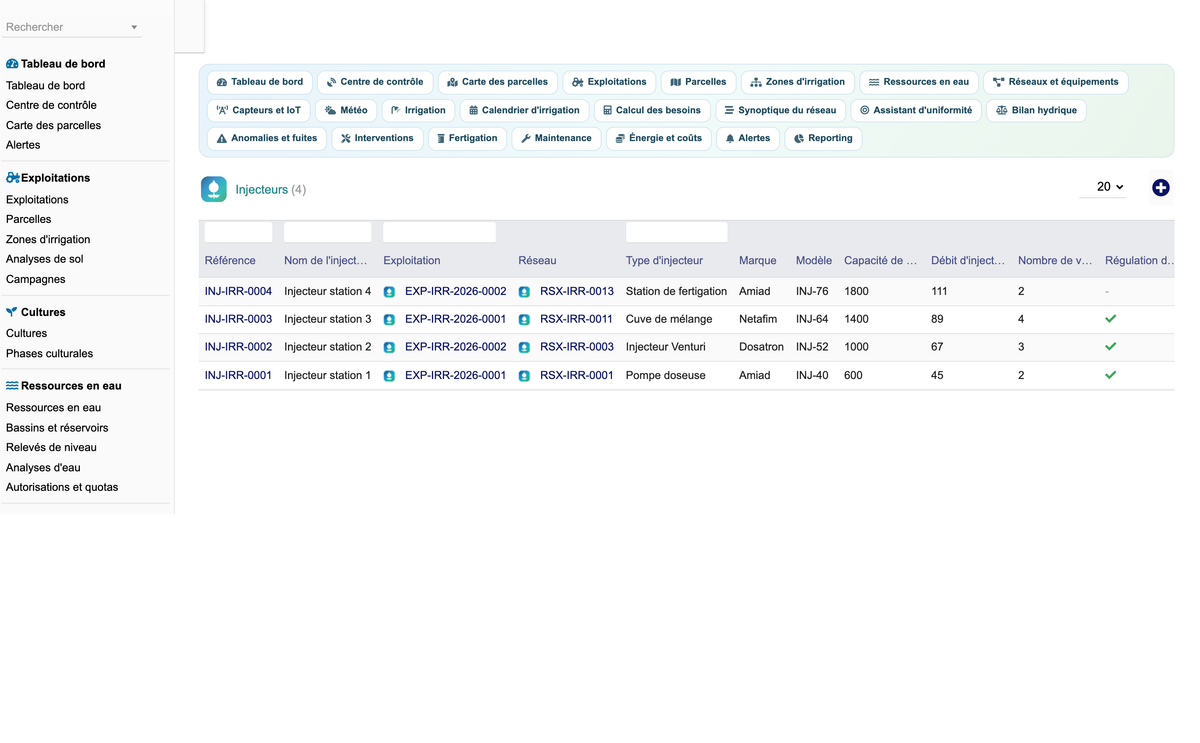The image size is (1200, 743).
Task: Open Fertigation toolbar button
Action: pyautogui.click(x=467, y=138)
